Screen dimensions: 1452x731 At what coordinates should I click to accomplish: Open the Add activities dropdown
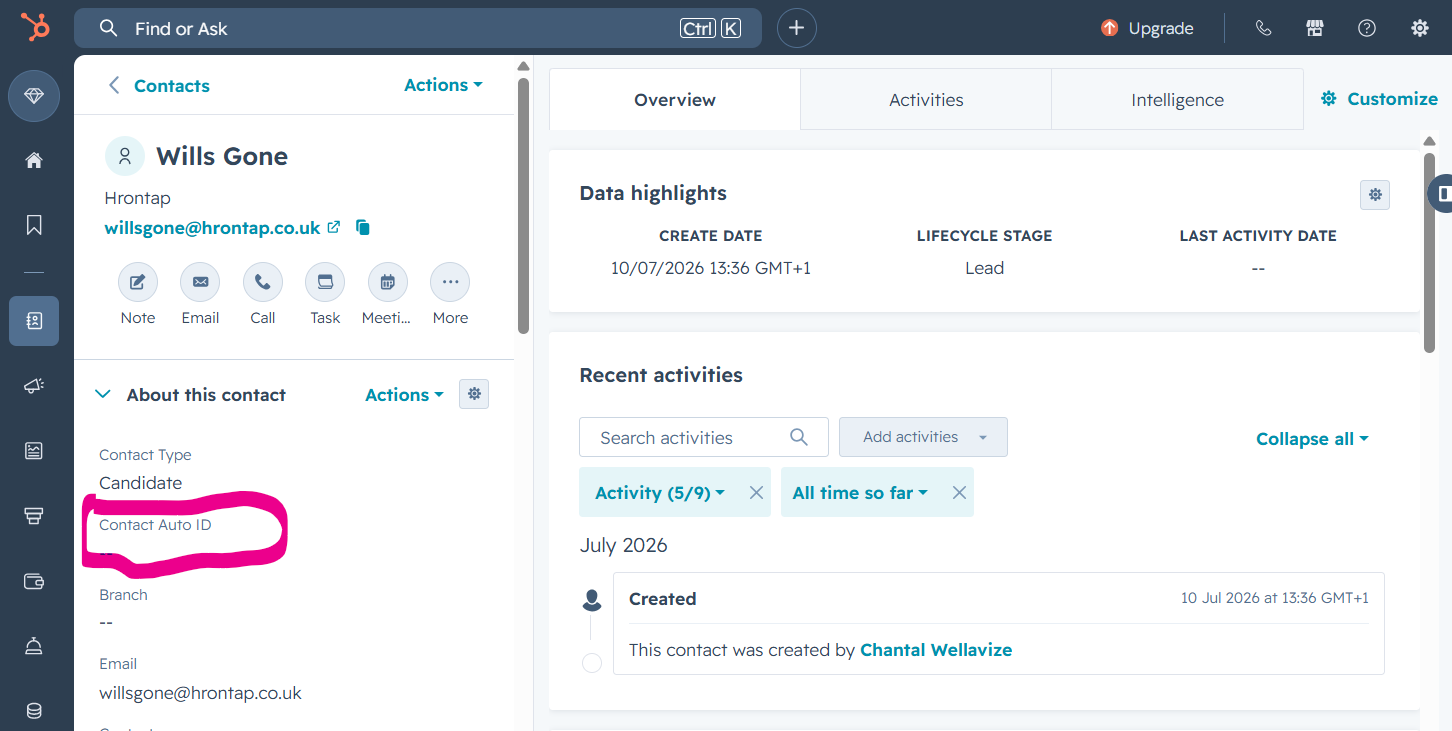(923, 437)
